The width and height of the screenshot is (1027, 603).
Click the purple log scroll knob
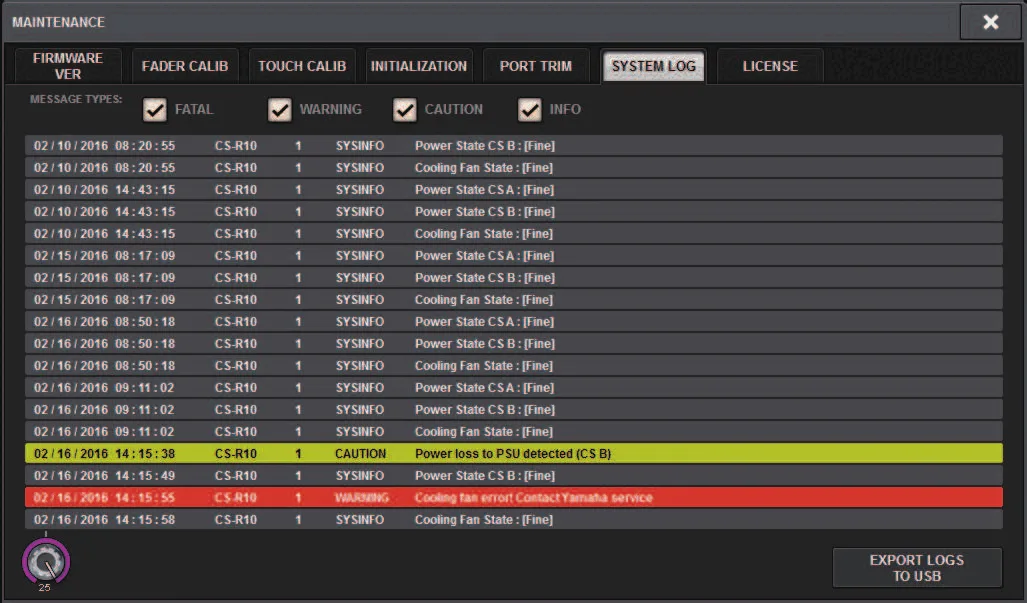(x=46, y=562)
